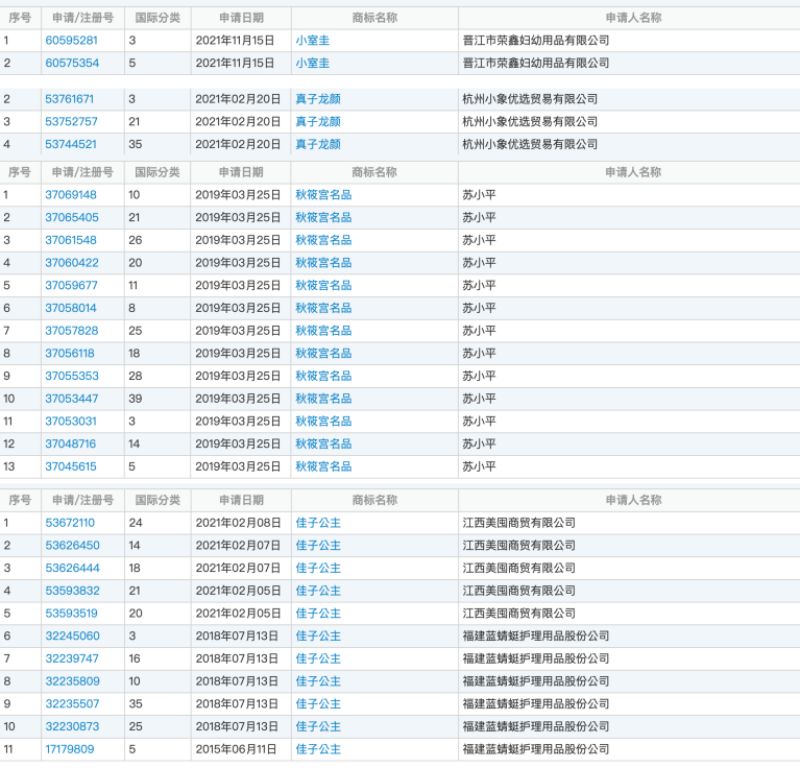
Task: Select applicant name in row 32245060
Action: [536, 636]
